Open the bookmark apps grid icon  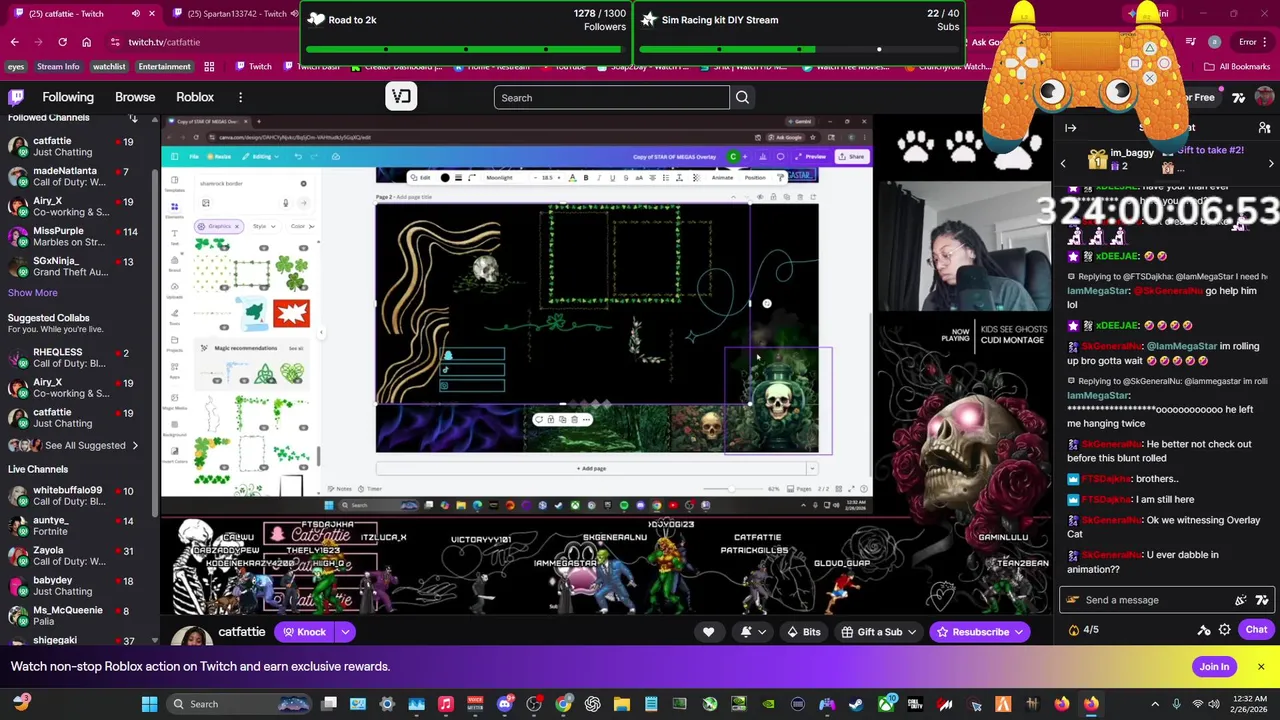(209, 67)
